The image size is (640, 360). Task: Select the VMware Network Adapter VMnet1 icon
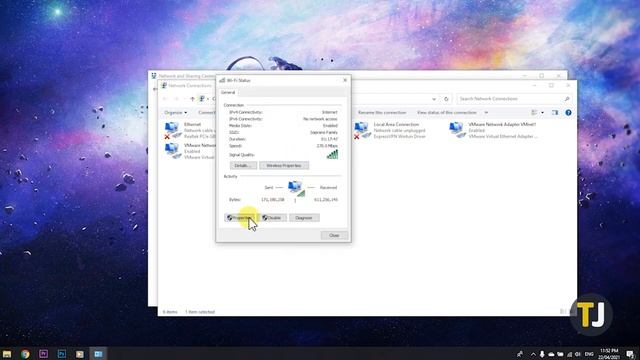[x=457, y=130]
